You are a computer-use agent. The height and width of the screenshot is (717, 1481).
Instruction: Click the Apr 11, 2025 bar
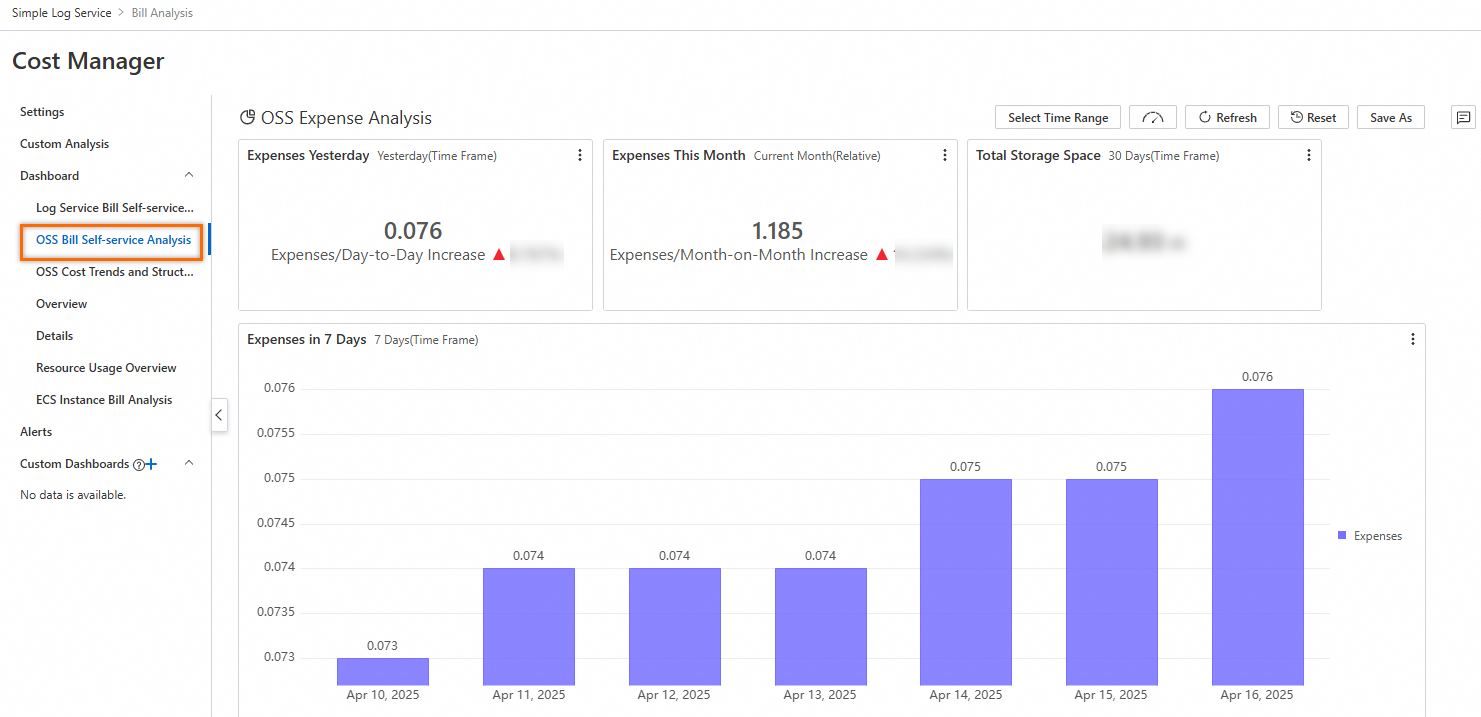529,626
